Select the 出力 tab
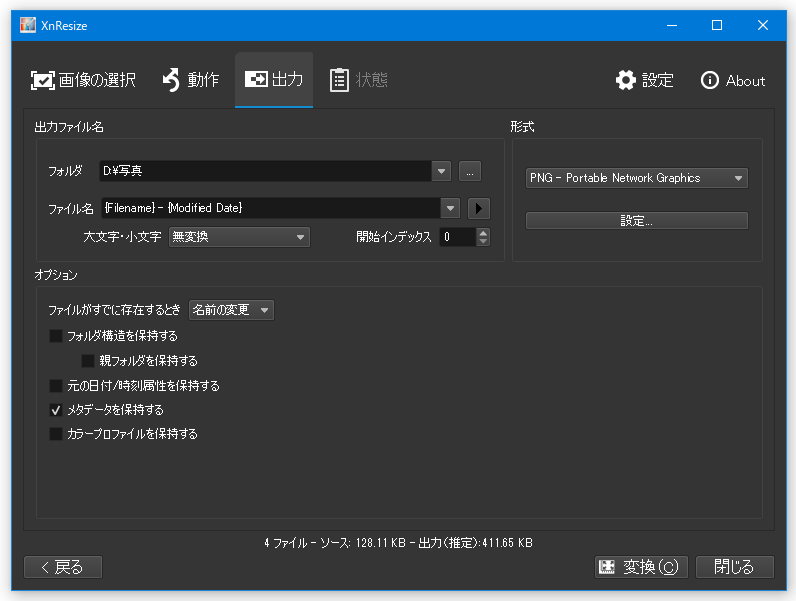The width and height of the screenshot is (796, 601). (x=274, y=80)
